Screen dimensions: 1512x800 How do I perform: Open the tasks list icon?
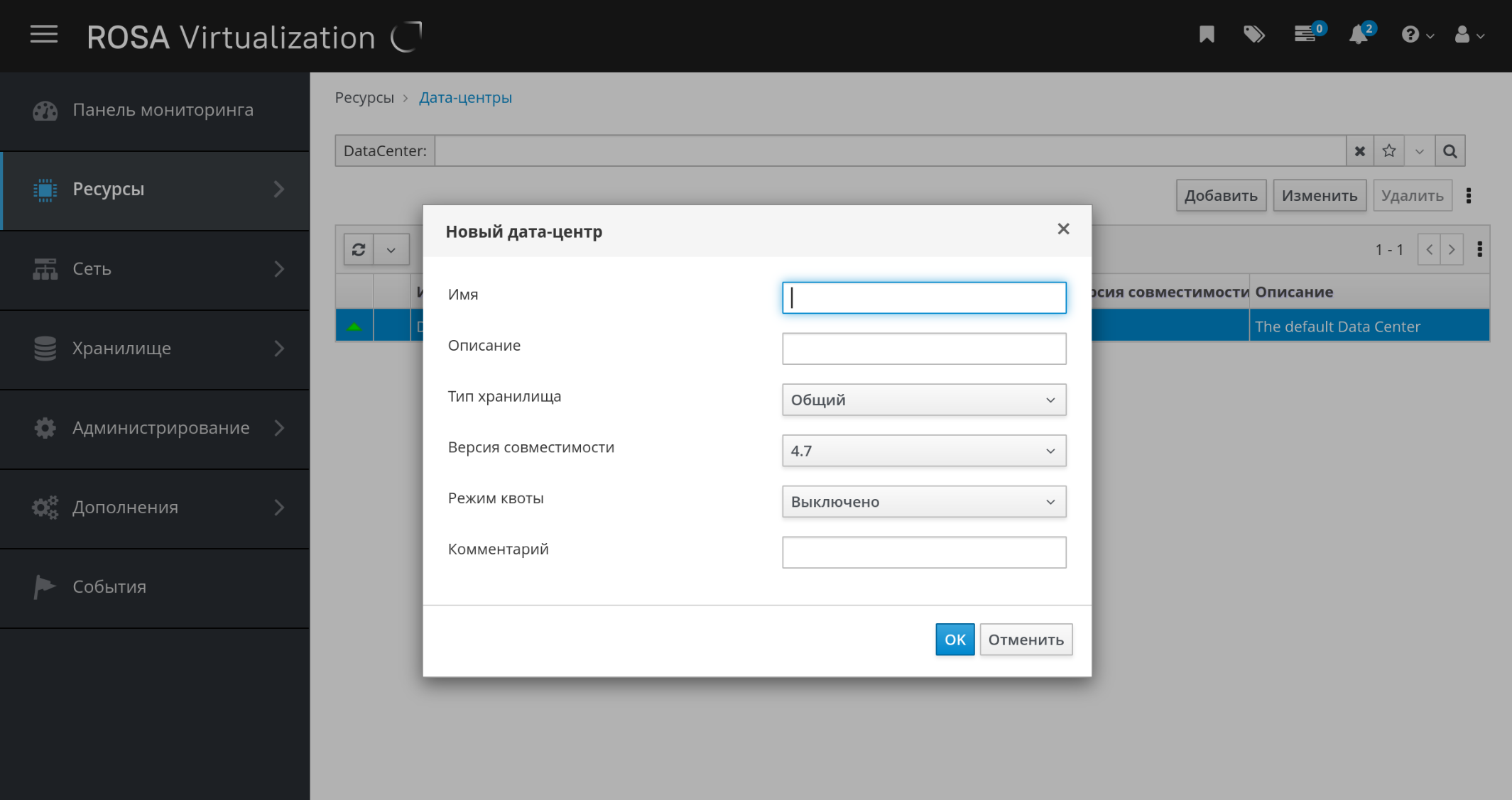tap(1305, 35)
